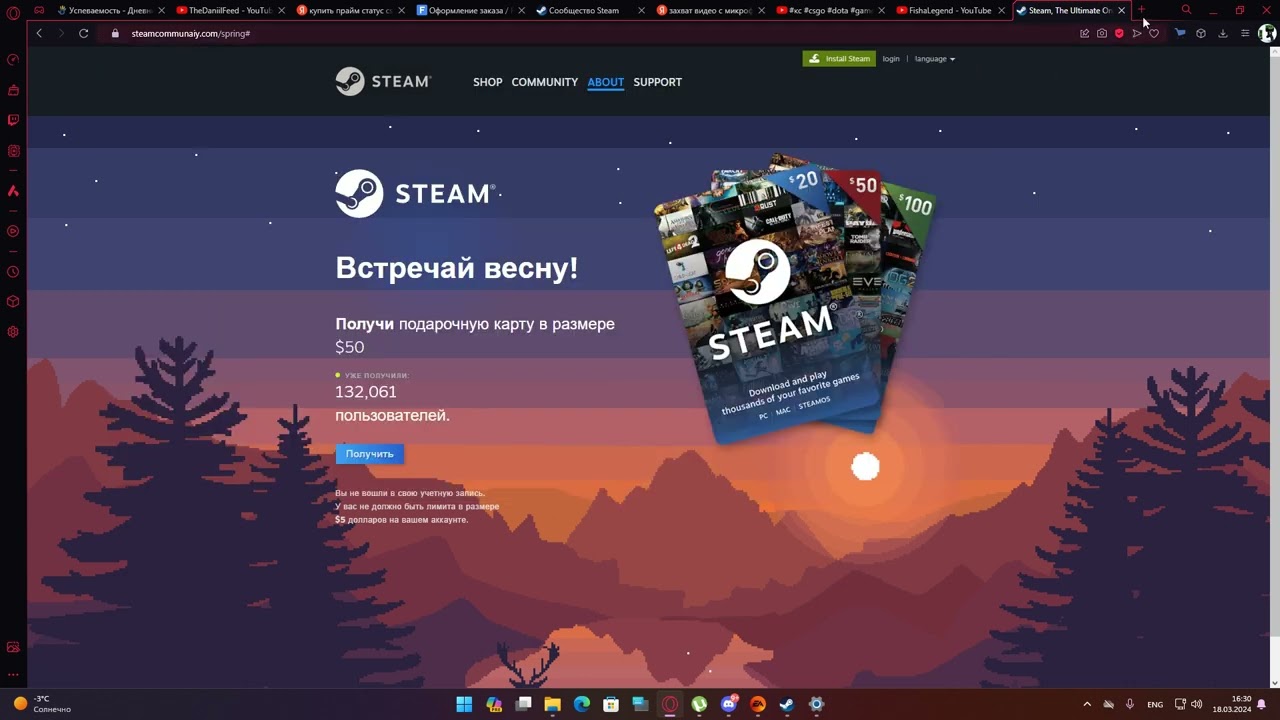
Task: Click the send arrow icon in toolbar
Action: [x=1136, y=33]
